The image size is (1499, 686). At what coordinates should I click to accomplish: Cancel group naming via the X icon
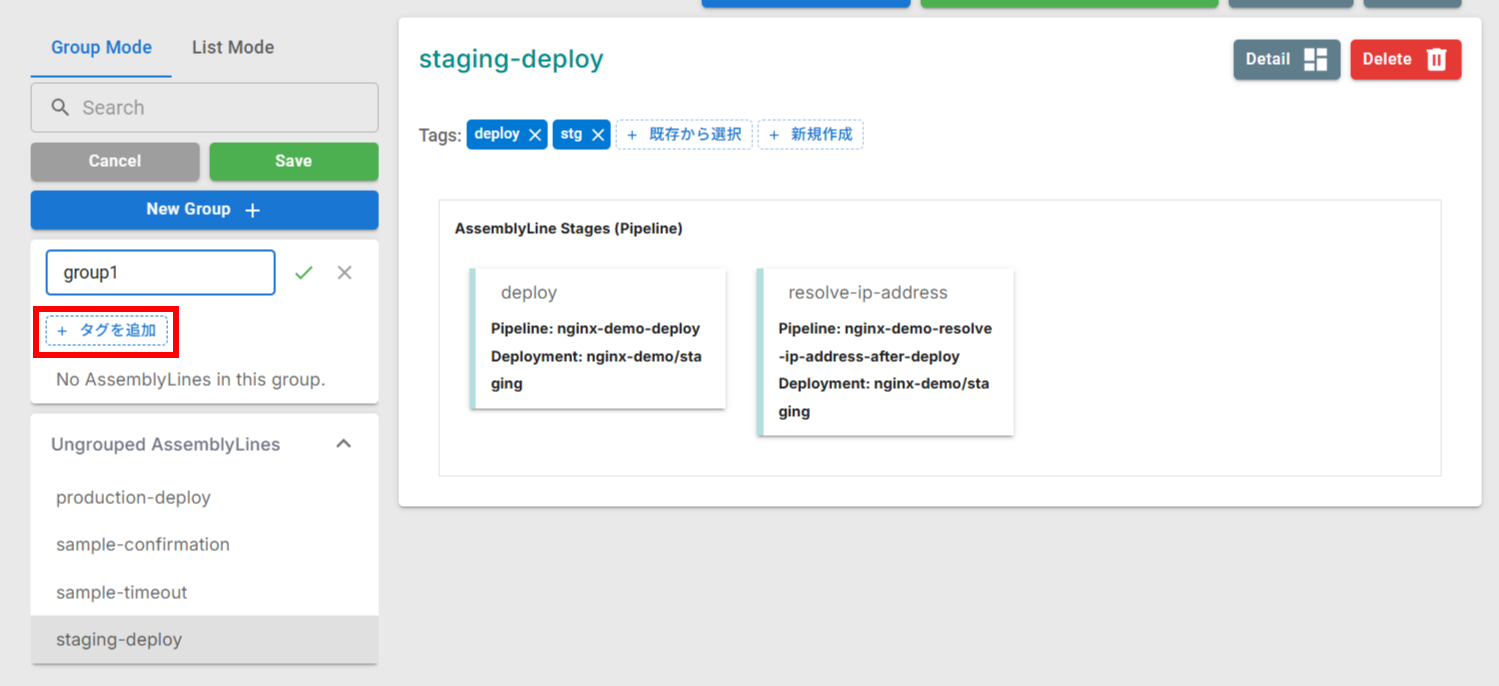click(x=344, y=271)
